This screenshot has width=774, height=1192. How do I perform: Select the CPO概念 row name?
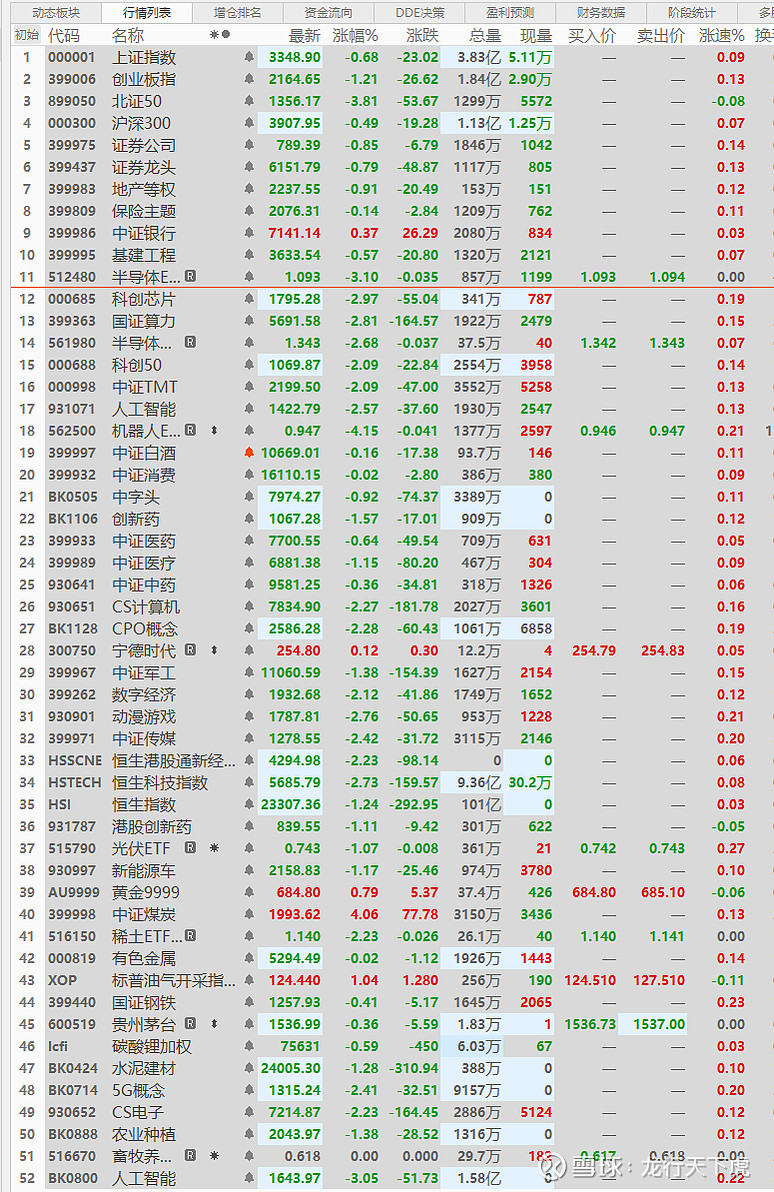click(144, 629)
